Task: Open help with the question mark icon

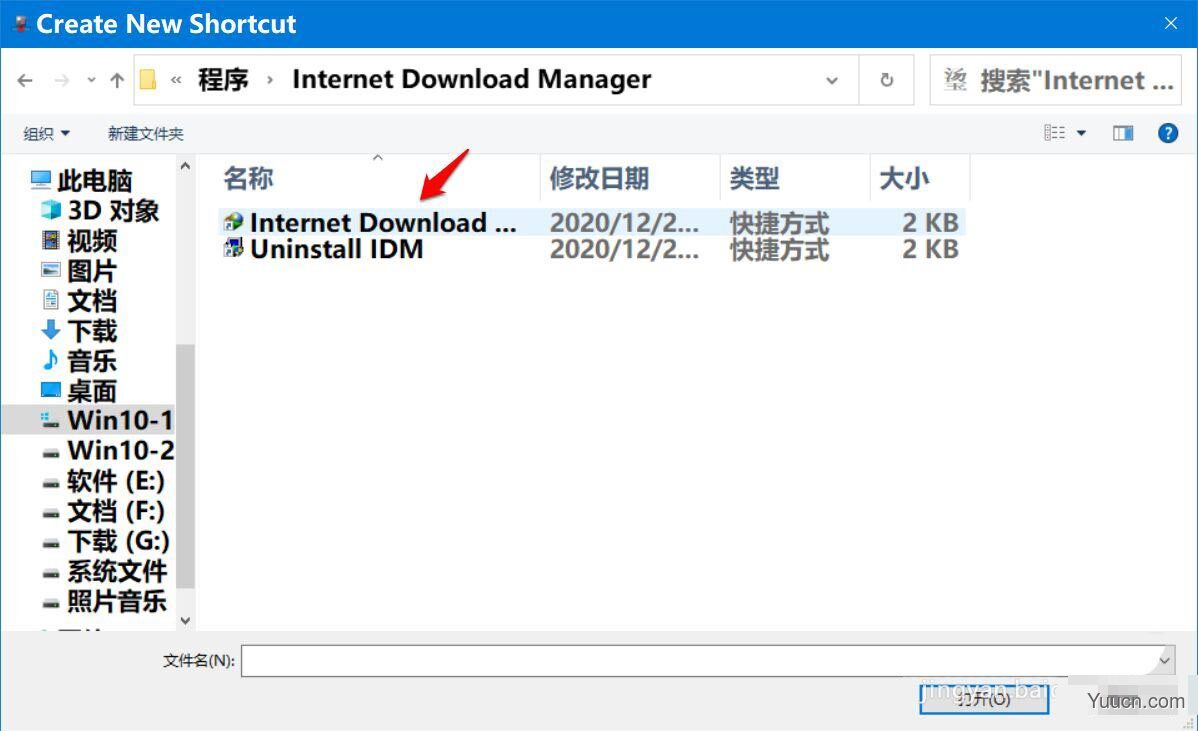Action: (x=1167, y=134)
